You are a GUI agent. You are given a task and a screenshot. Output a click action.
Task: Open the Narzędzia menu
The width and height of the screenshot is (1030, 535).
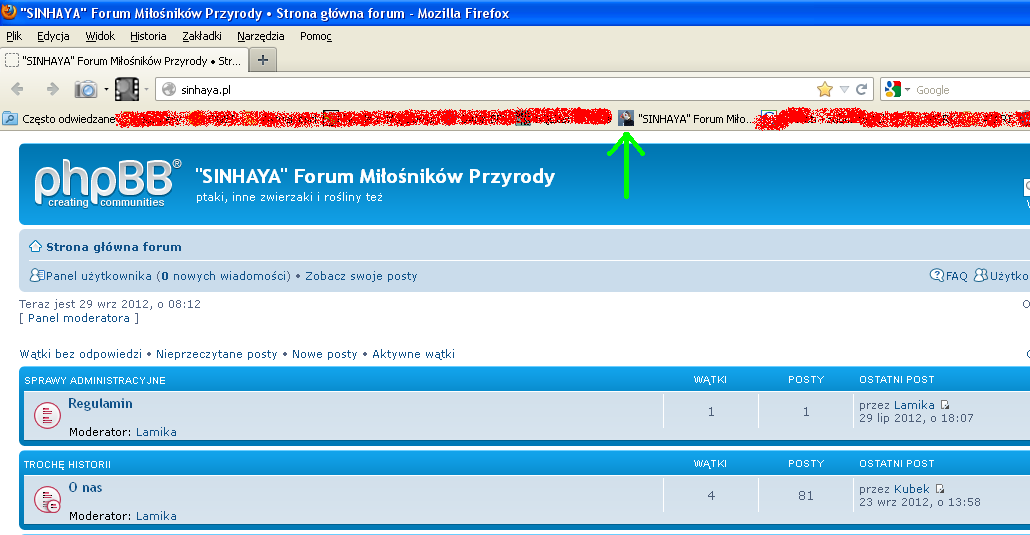[261, 36]
